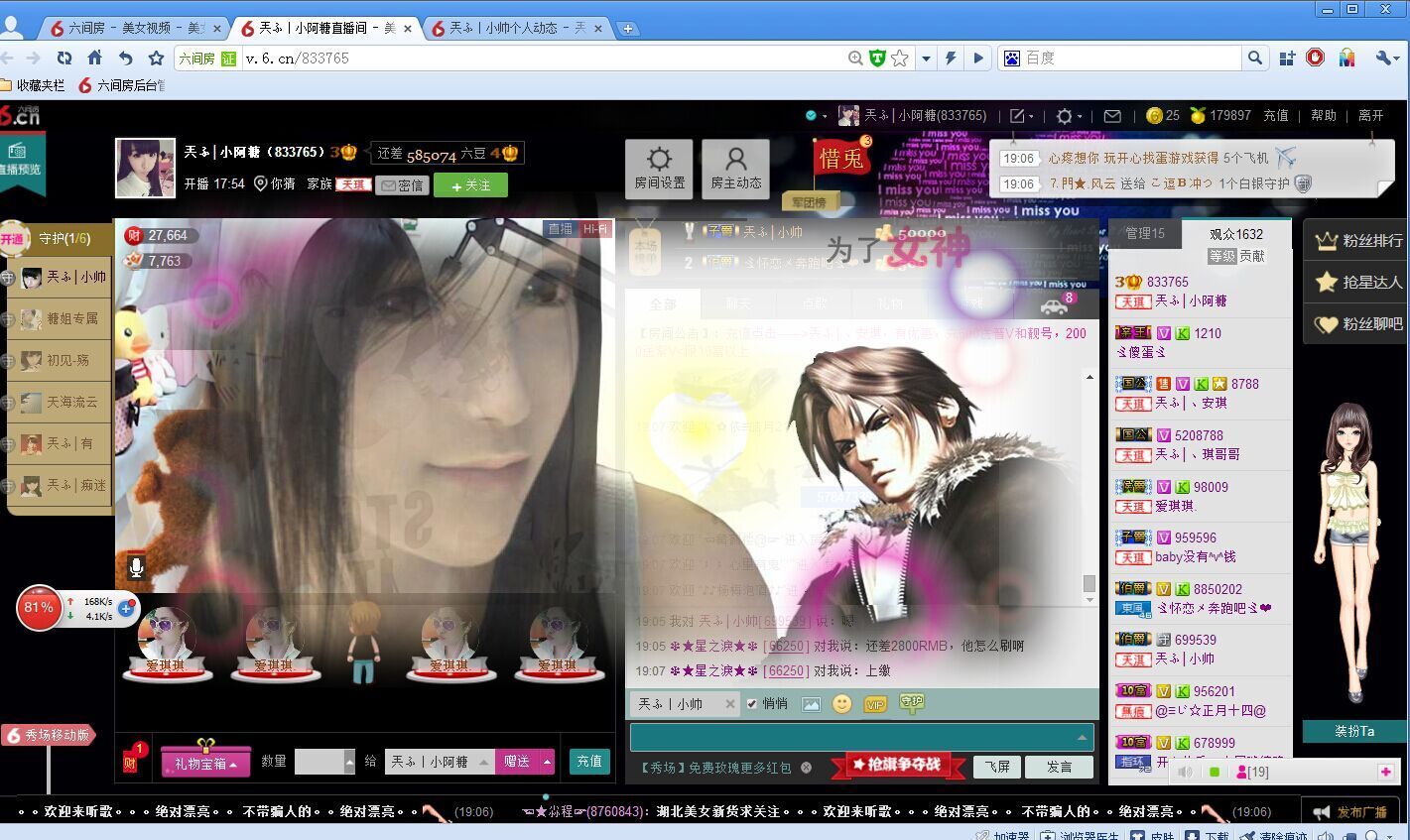Click the 飞屏 button
This screenshot has height=840, width=1410.
click(996, 767)
